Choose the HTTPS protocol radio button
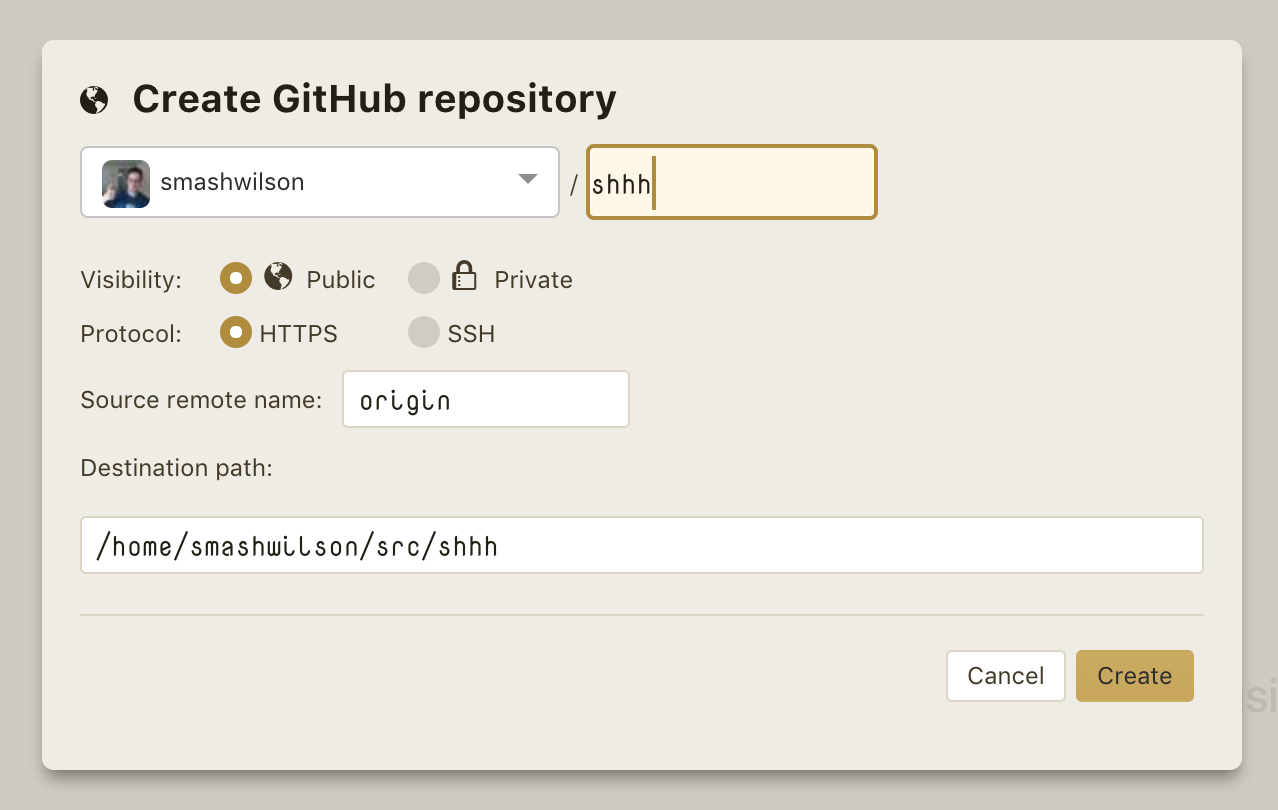Screen dimensions: 1278x810 point(236,332)
